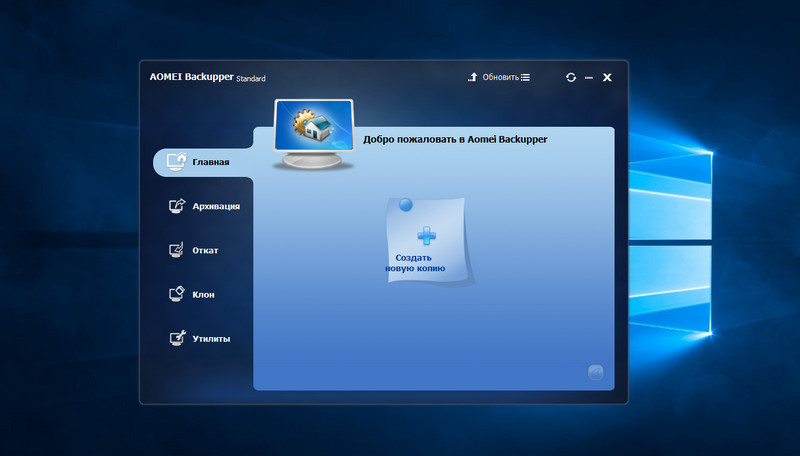Click the Откат restore icon
Screen dimensions: 800x456
[177, 250]
